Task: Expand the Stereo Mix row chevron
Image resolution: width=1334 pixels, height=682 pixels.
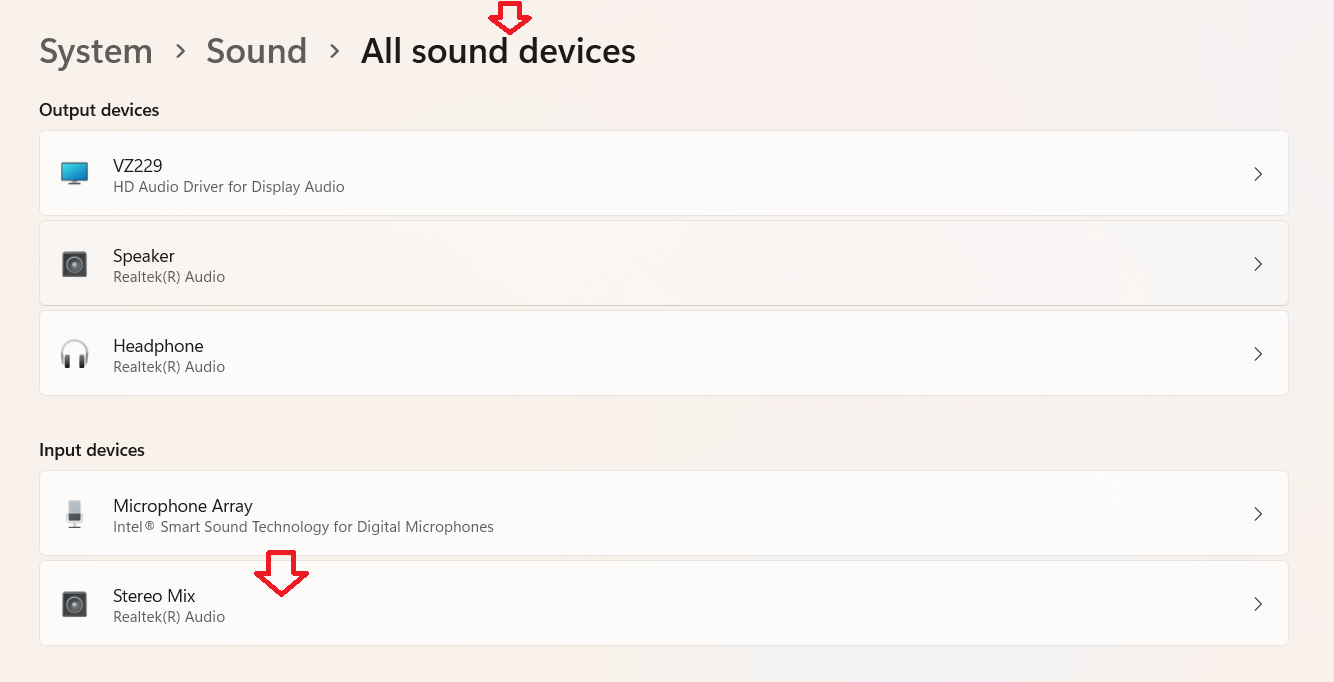Action: (x=1258, y=604)
